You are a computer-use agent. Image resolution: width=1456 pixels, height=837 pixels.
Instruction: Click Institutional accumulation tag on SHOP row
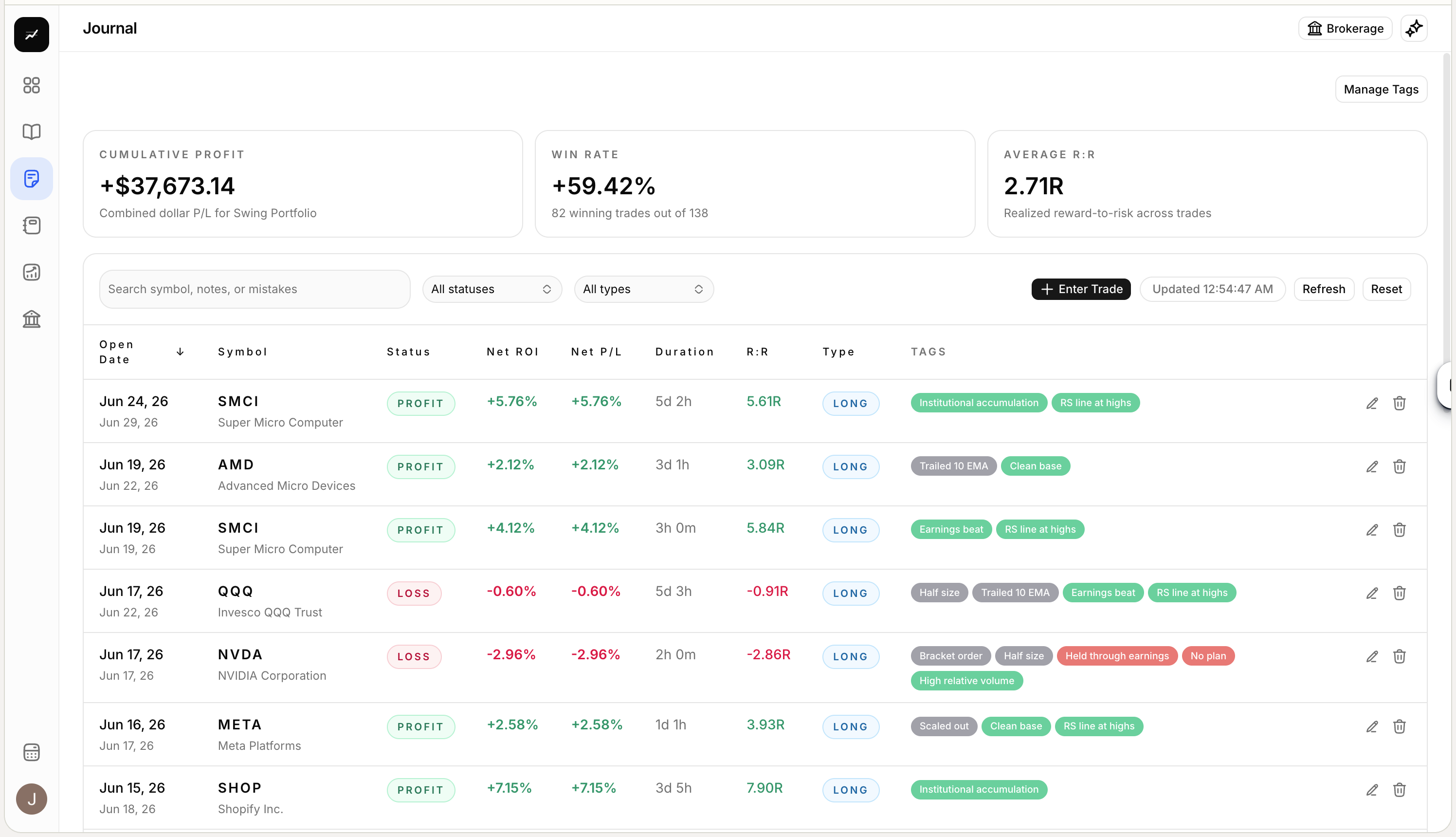(979, 789)
